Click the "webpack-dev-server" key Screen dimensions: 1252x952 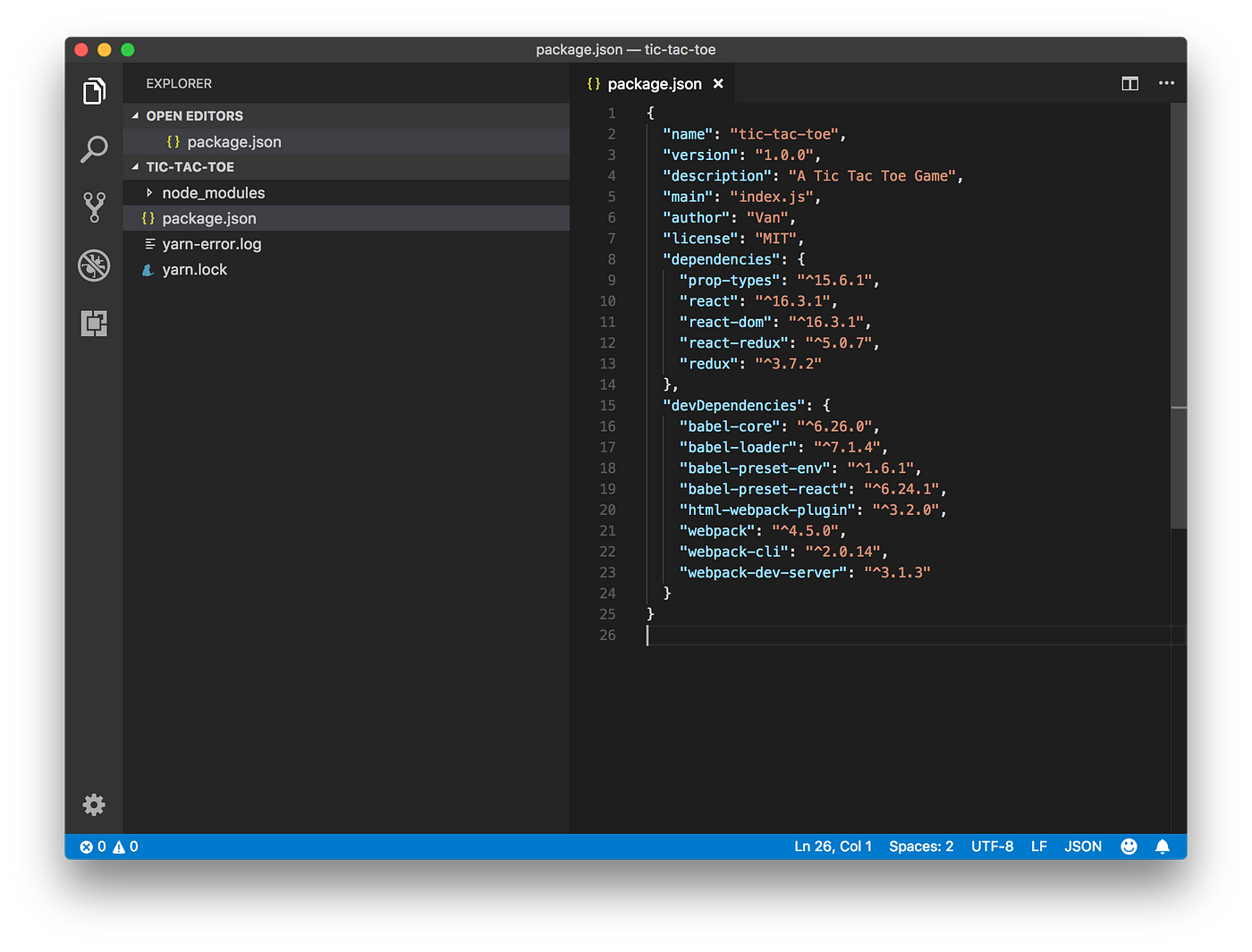pyautogui.click(x=763, y=573)
